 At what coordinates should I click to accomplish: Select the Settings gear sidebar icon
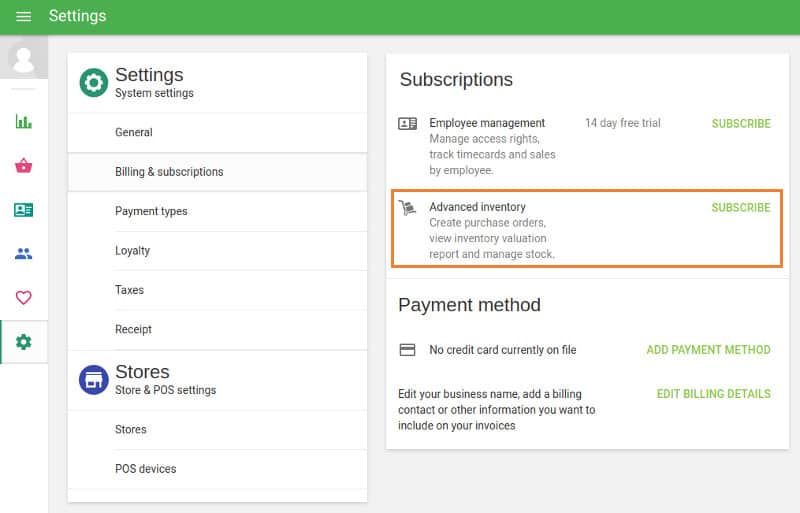pos(23,341)
